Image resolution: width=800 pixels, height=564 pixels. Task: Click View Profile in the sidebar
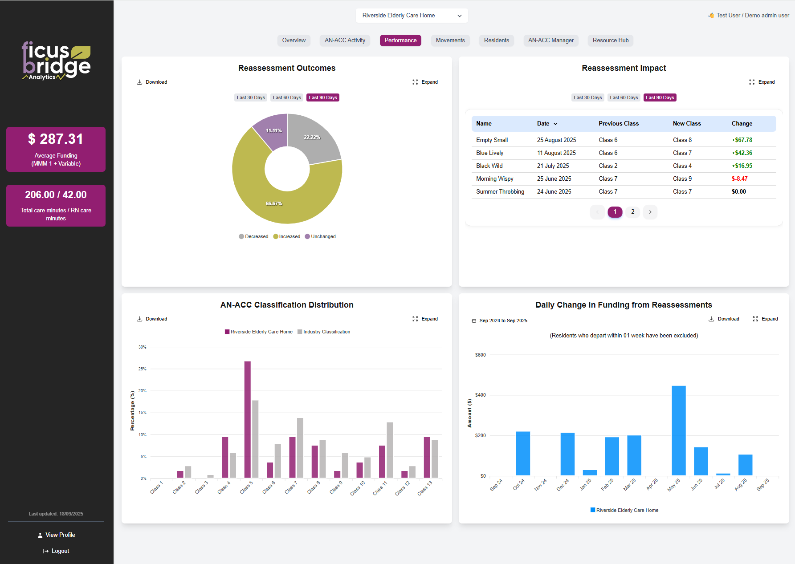(57, 535)
